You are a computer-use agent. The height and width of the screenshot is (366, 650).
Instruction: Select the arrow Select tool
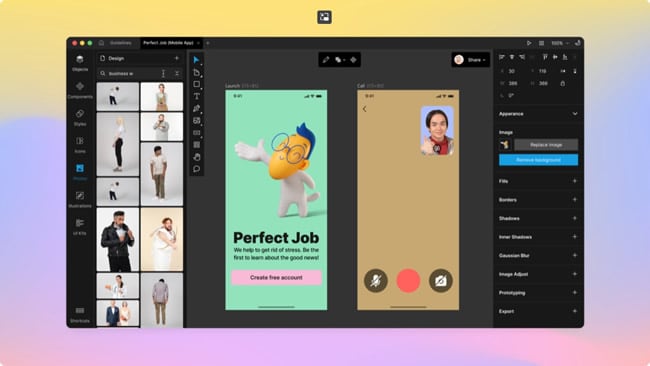(196, 60)
